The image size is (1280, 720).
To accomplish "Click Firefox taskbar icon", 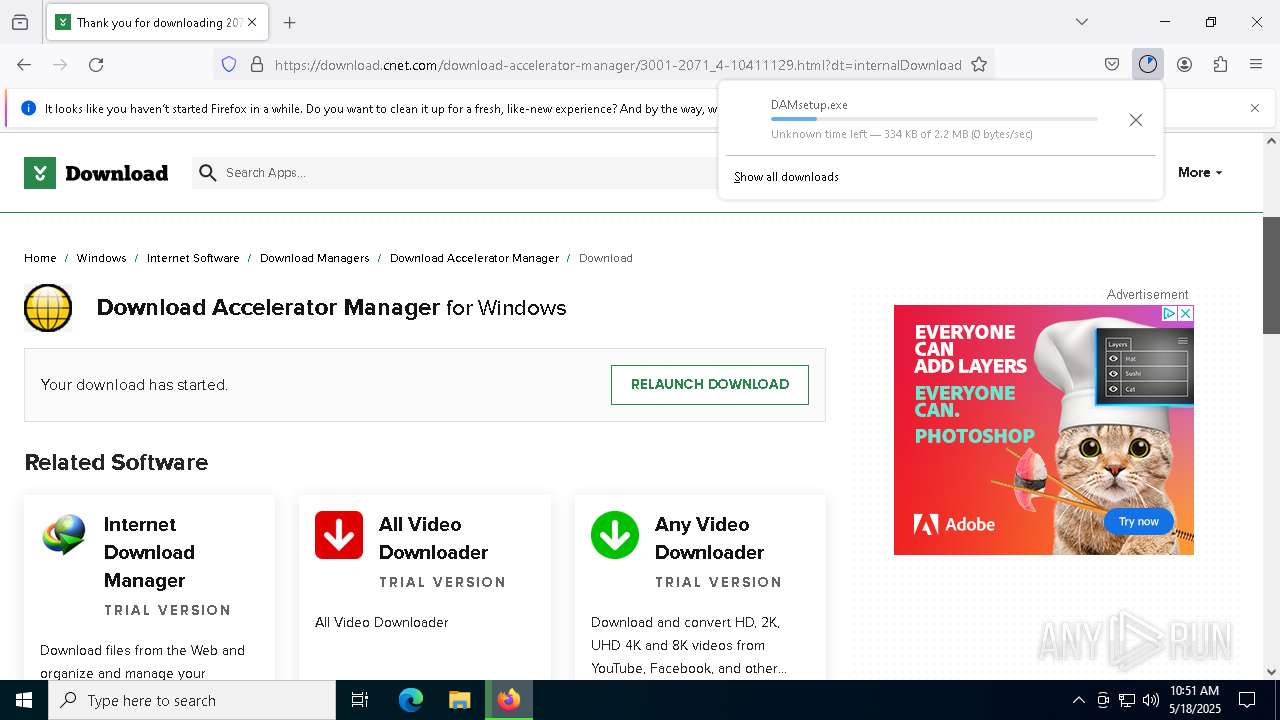I will (509, 700).
